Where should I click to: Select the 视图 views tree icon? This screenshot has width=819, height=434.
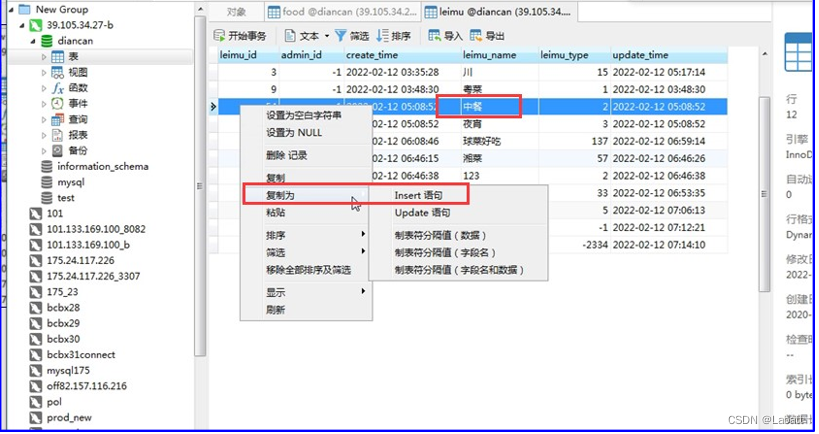click(x=57, y=72)
